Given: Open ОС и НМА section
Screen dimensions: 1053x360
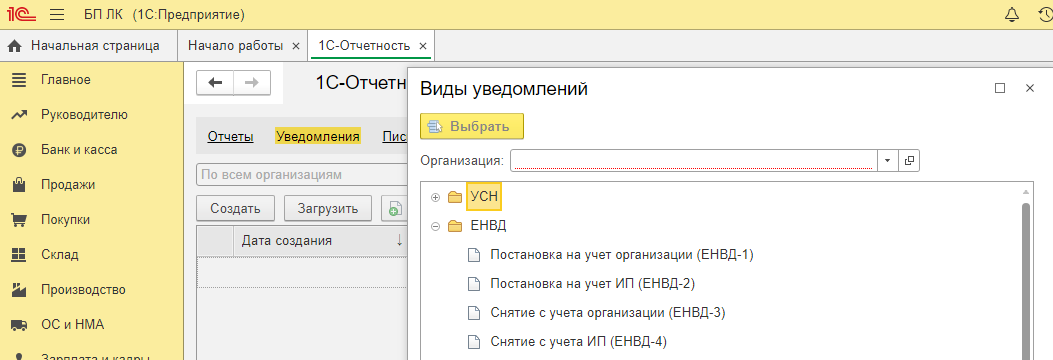Looking at the screenshot, I should click(73, 324).
